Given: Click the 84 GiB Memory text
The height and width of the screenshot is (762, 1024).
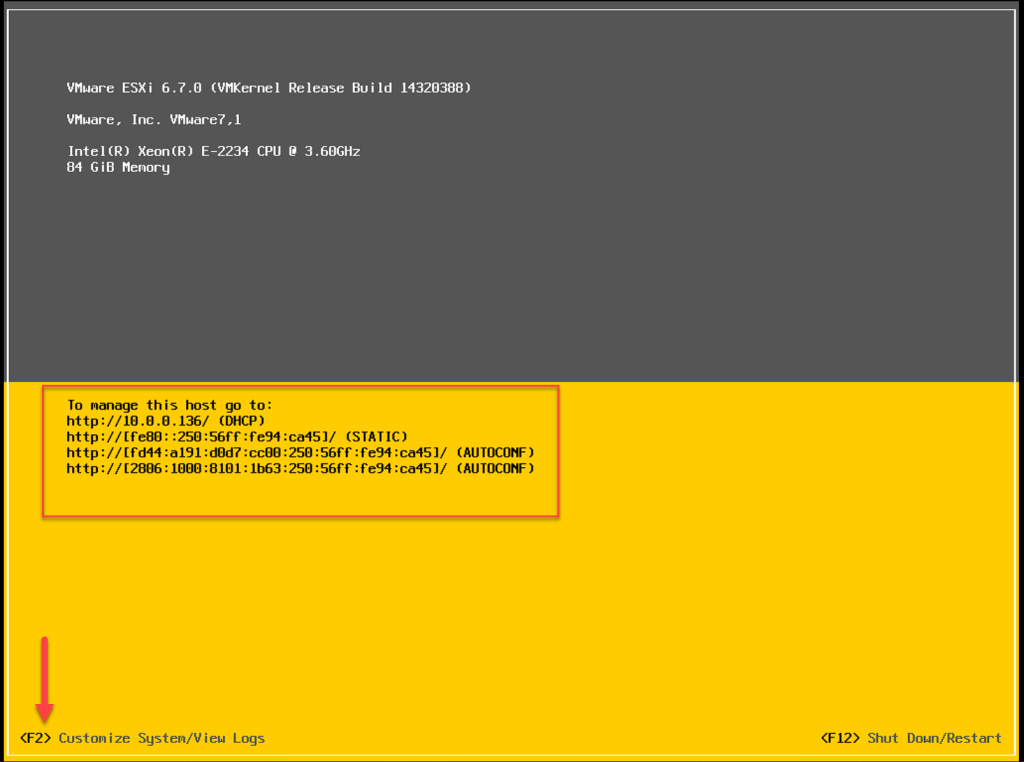Looking at the screenshot, I should pyautogui.click(x=118, y=167).
